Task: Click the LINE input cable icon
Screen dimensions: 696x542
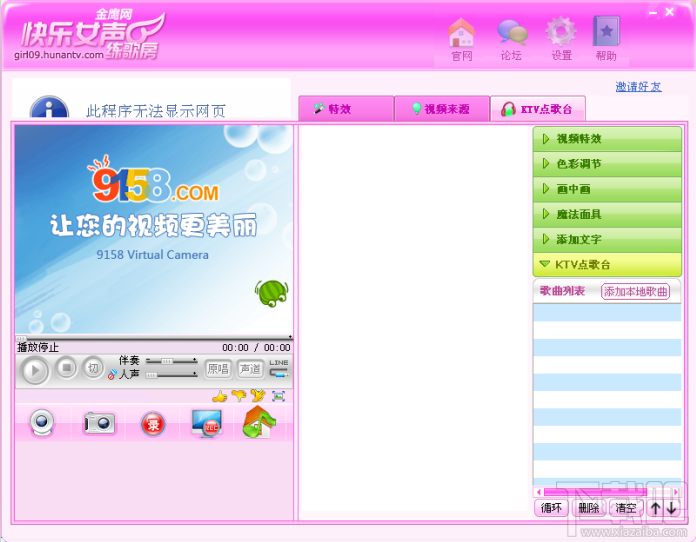Action: tap(279, 368)
